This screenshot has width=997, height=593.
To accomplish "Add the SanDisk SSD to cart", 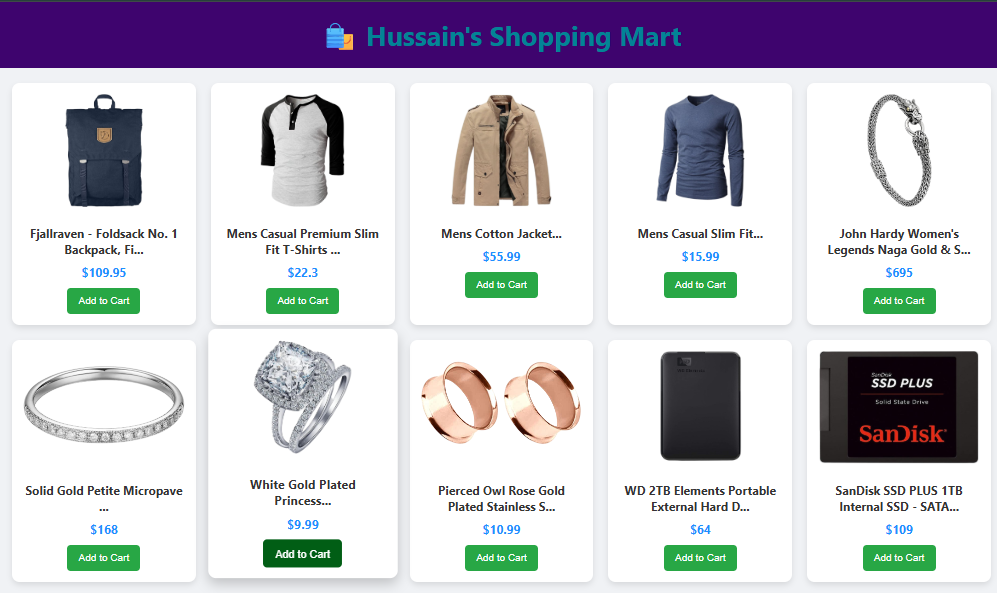I will [898, 557].
